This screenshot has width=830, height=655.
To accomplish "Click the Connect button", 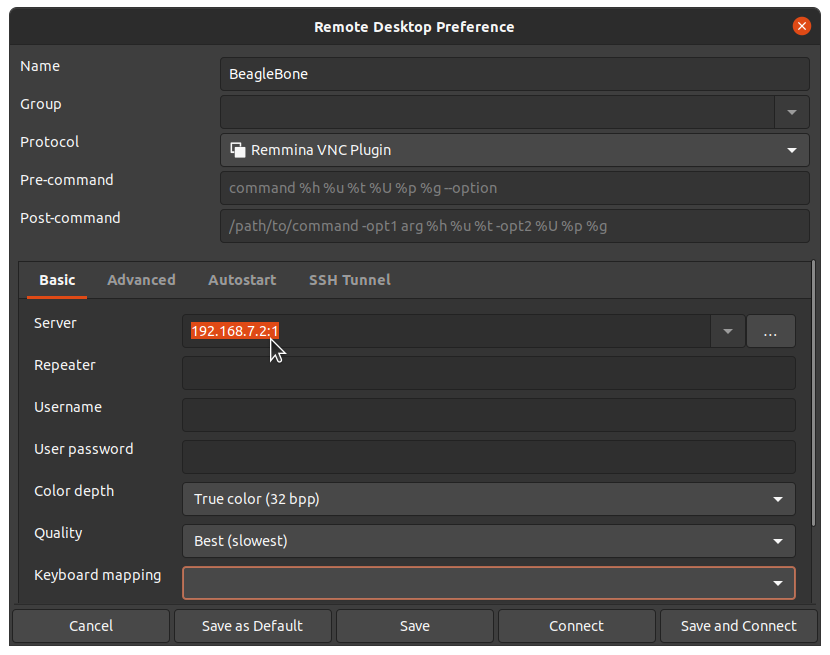I will pyautogui.click(x=576, y=626).
